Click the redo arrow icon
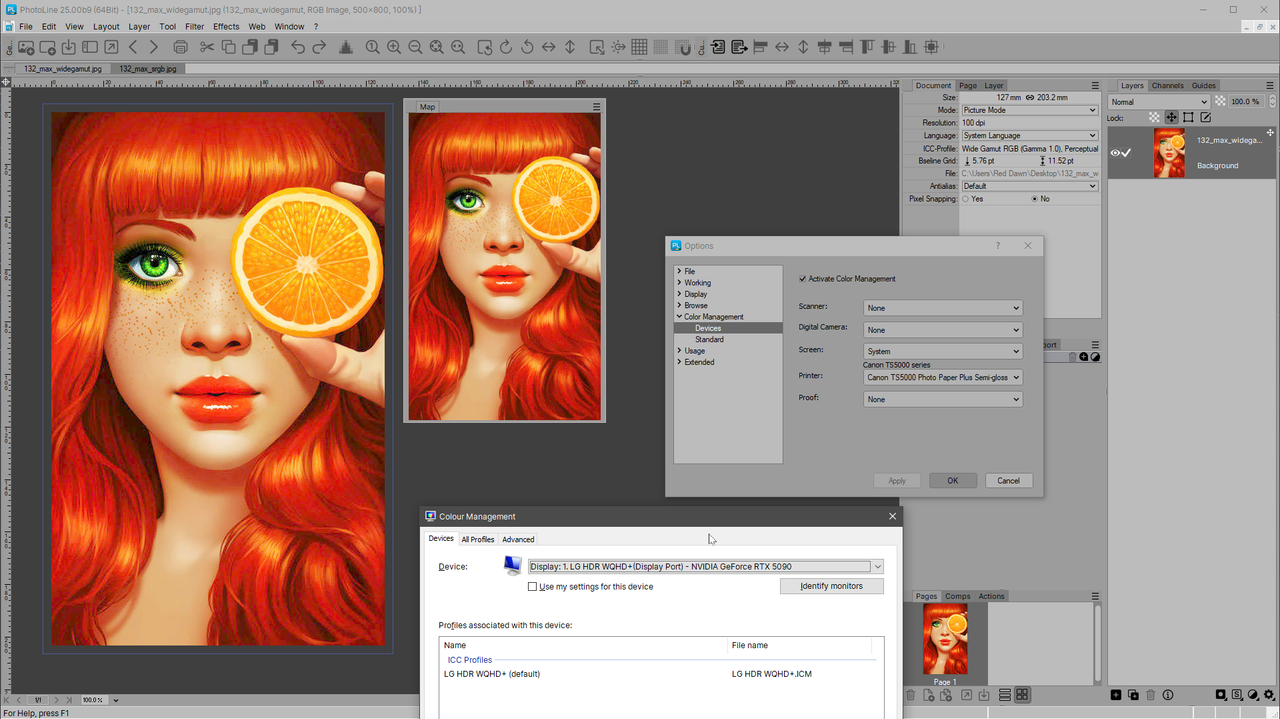The height and width of the screenshot is (719, 1280). tap(319, 47)
